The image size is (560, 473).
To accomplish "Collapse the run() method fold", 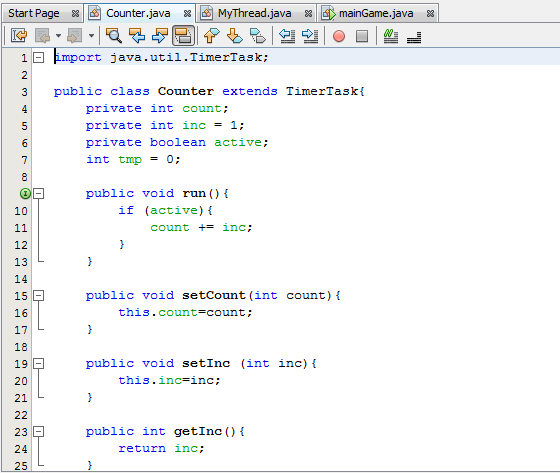I will click(x=39, y=194).
